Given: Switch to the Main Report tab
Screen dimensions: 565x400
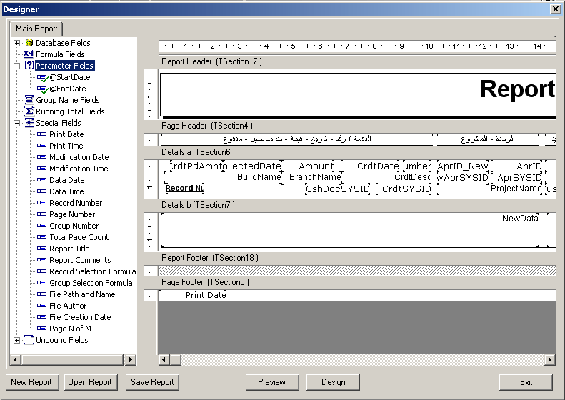Looking at the screenshot, I should [36, 28].
